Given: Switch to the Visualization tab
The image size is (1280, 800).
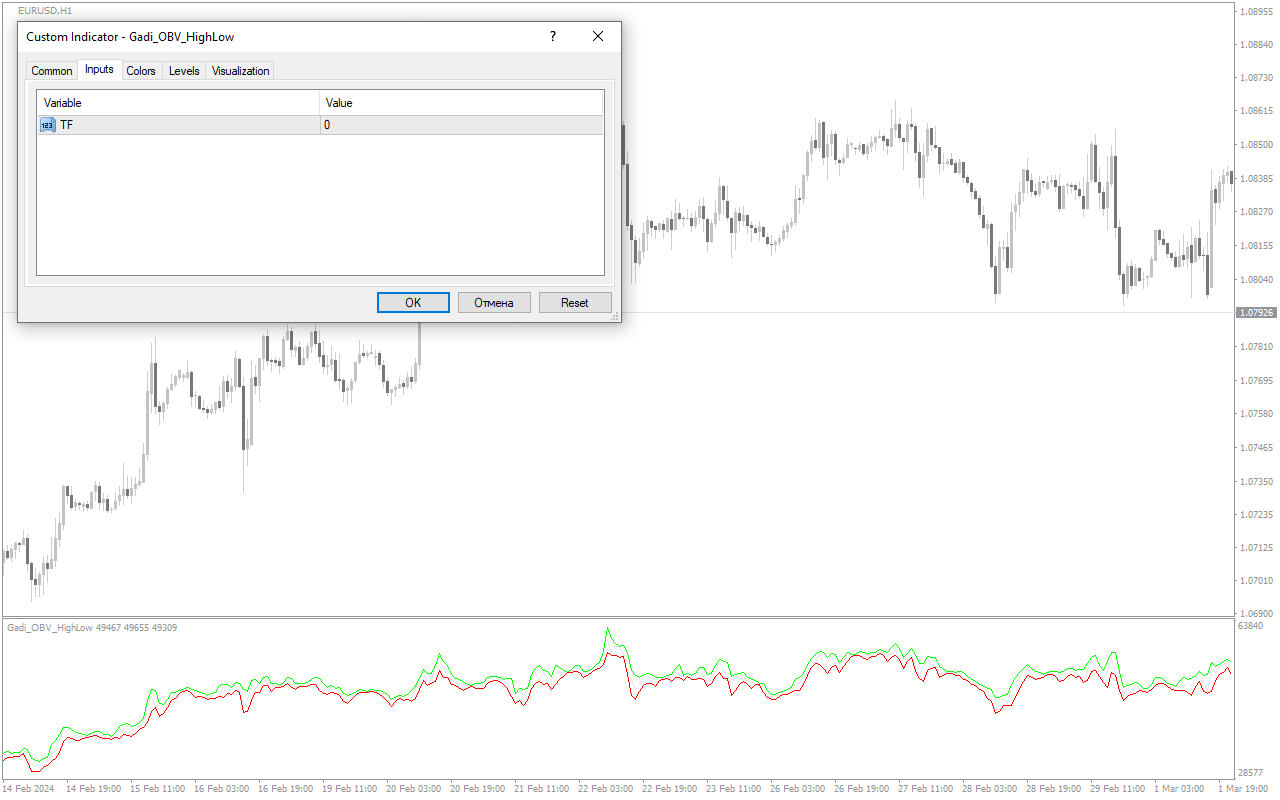Looking at the screenshot, I should (x=240, y=71).
